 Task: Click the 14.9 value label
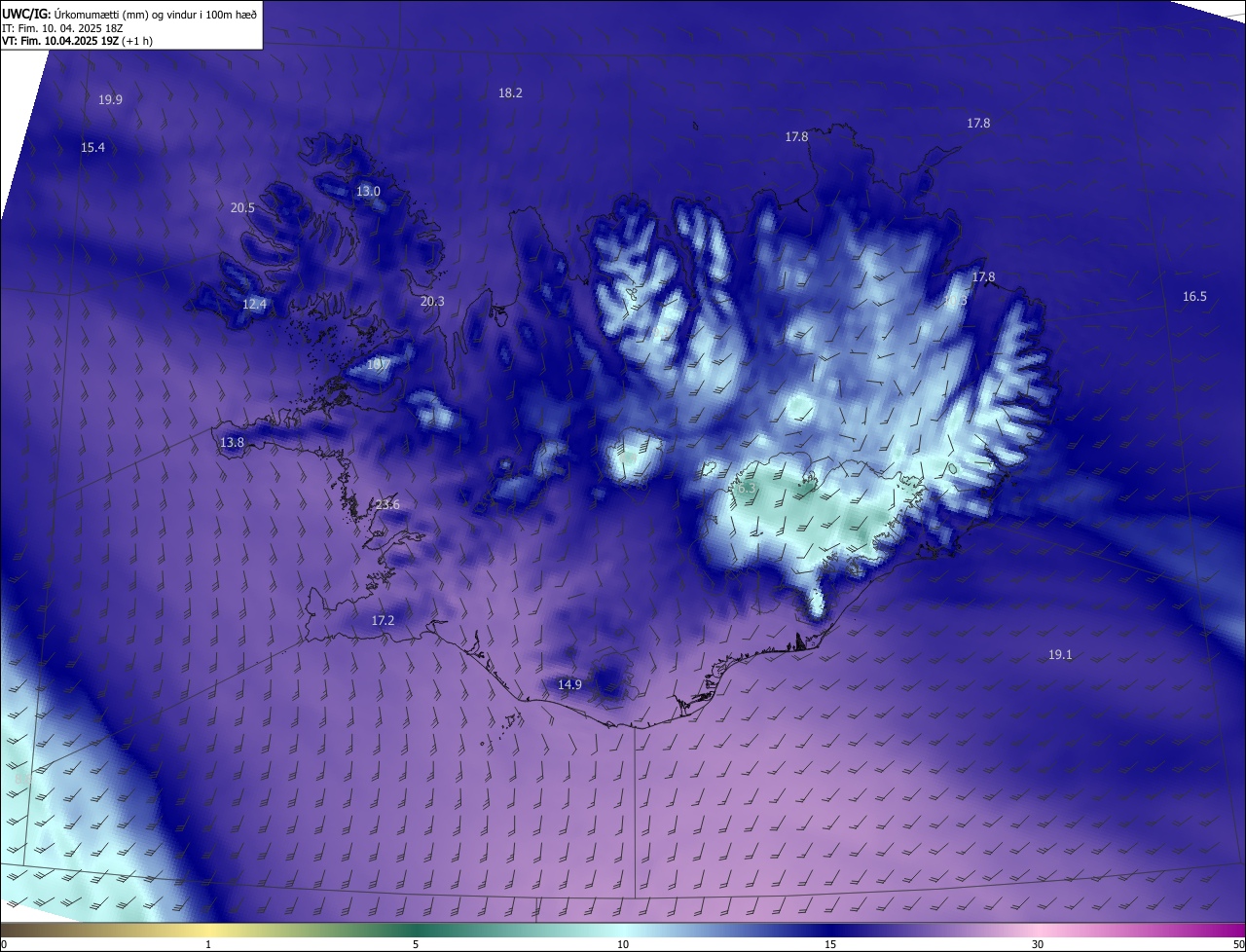click(569, 684)
